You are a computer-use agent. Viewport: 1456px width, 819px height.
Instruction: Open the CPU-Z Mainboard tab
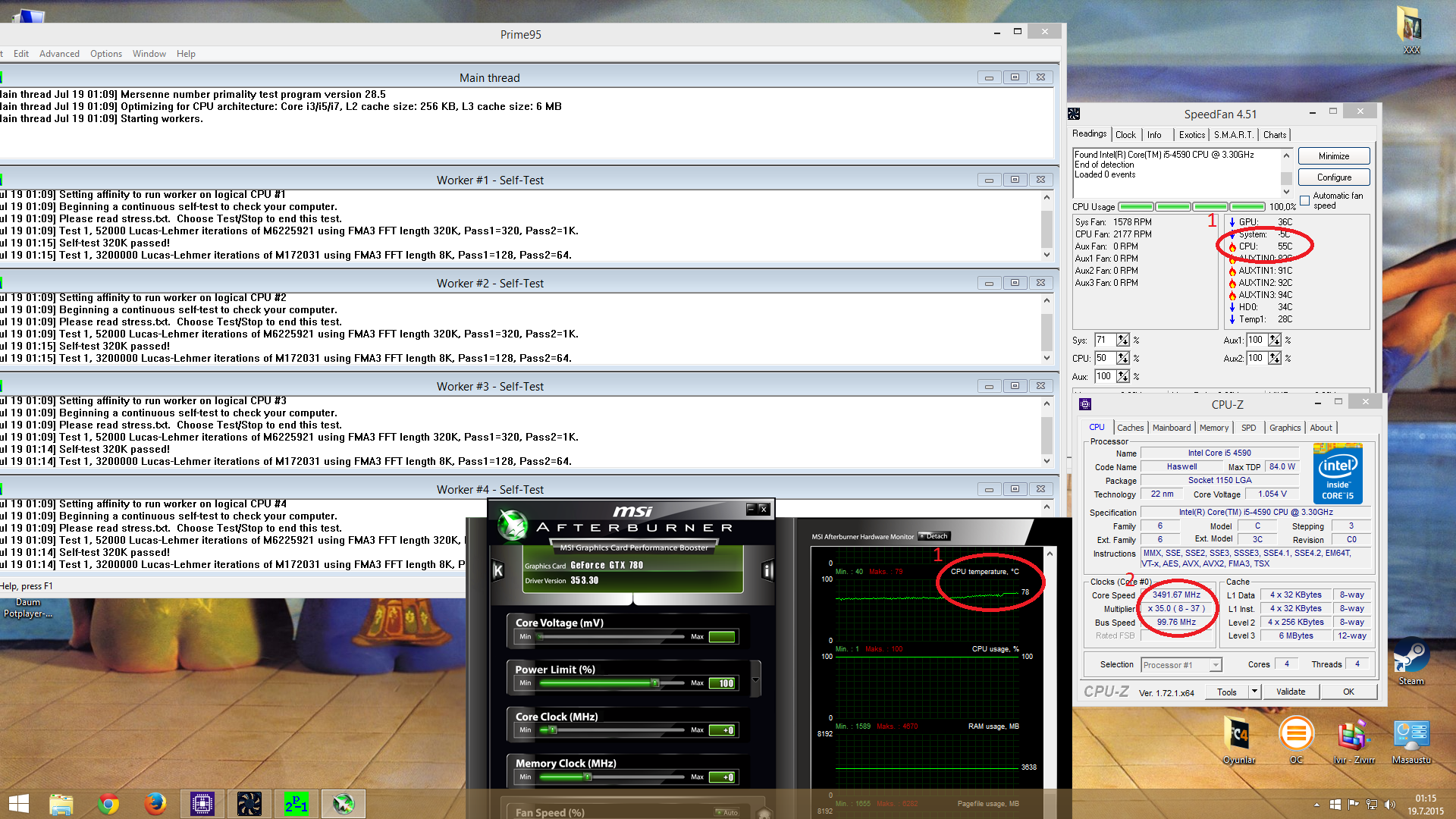[1172, 428]
